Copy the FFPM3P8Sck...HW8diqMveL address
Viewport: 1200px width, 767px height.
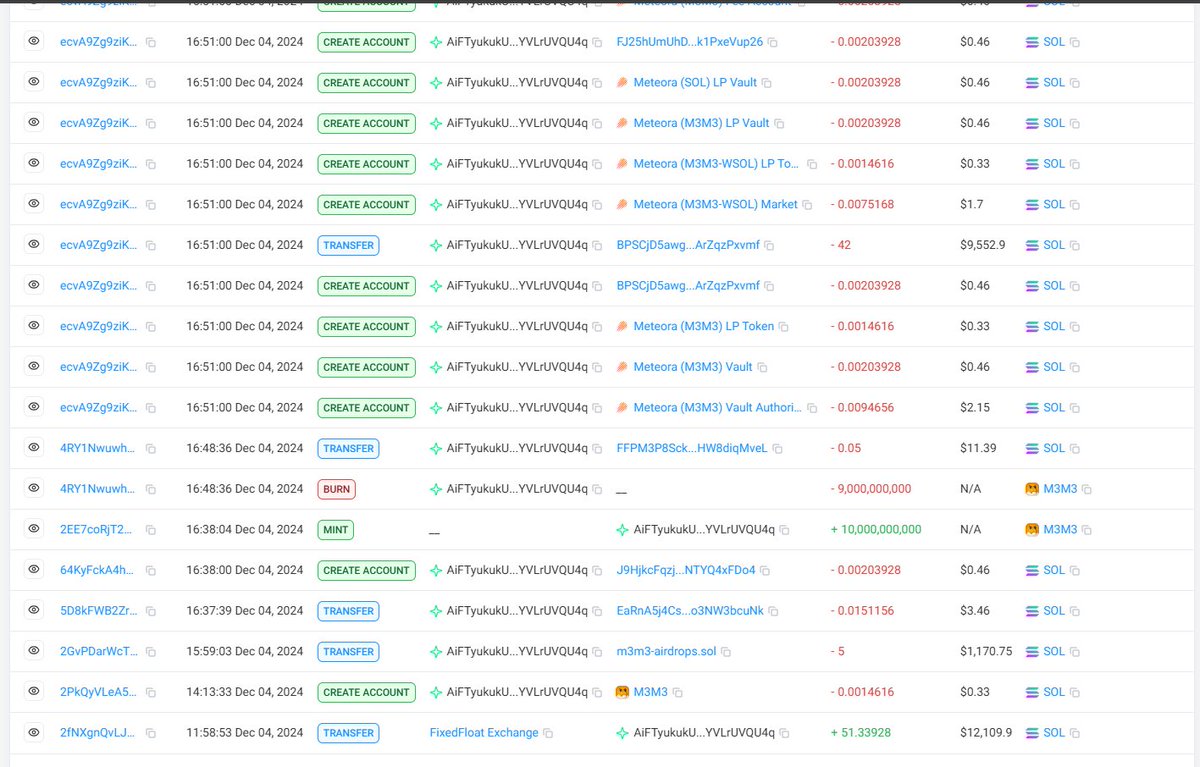pos(778,449)
